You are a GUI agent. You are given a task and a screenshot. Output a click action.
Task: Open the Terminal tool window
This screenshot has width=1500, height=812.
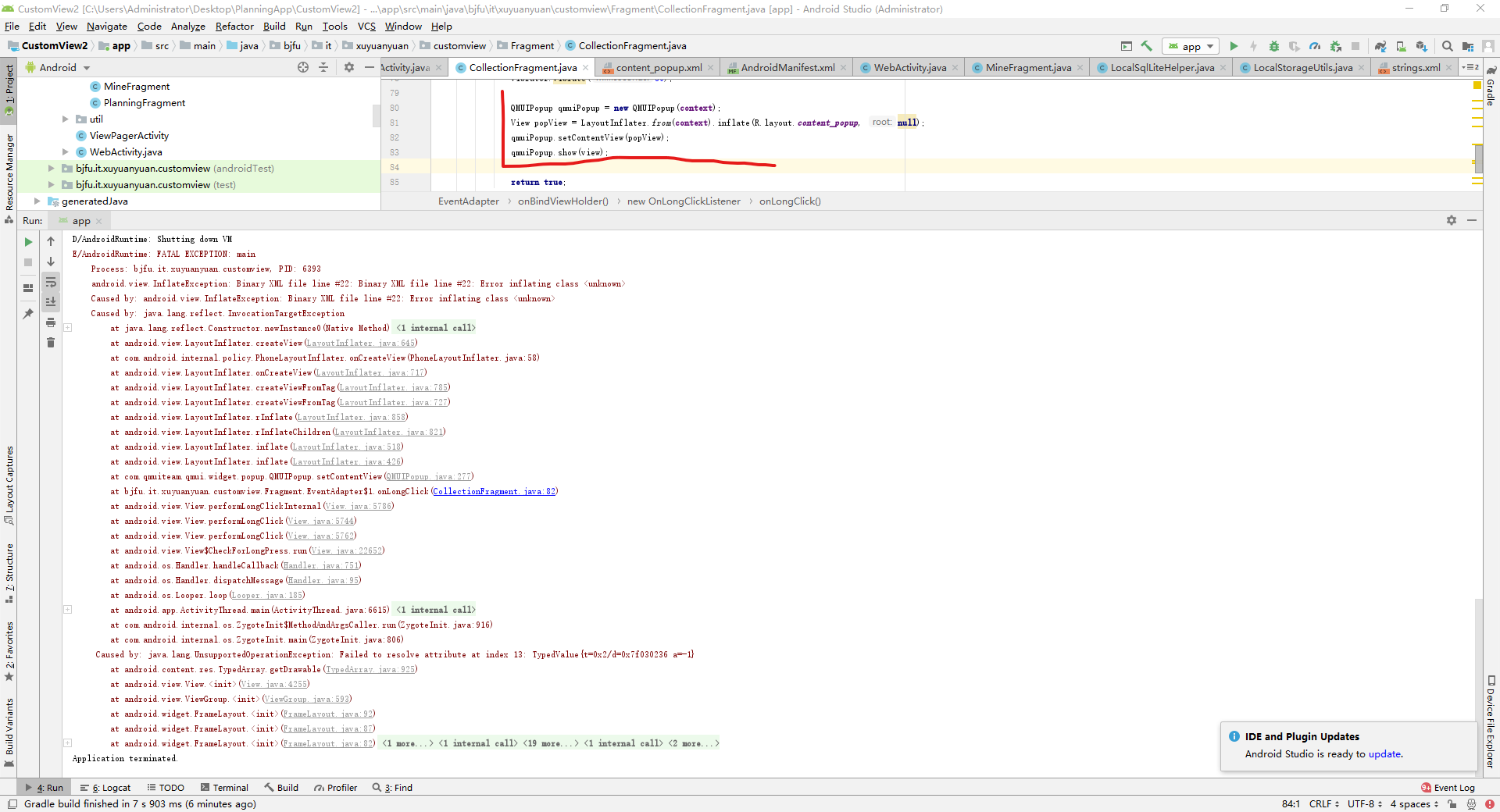coord(225,788)
